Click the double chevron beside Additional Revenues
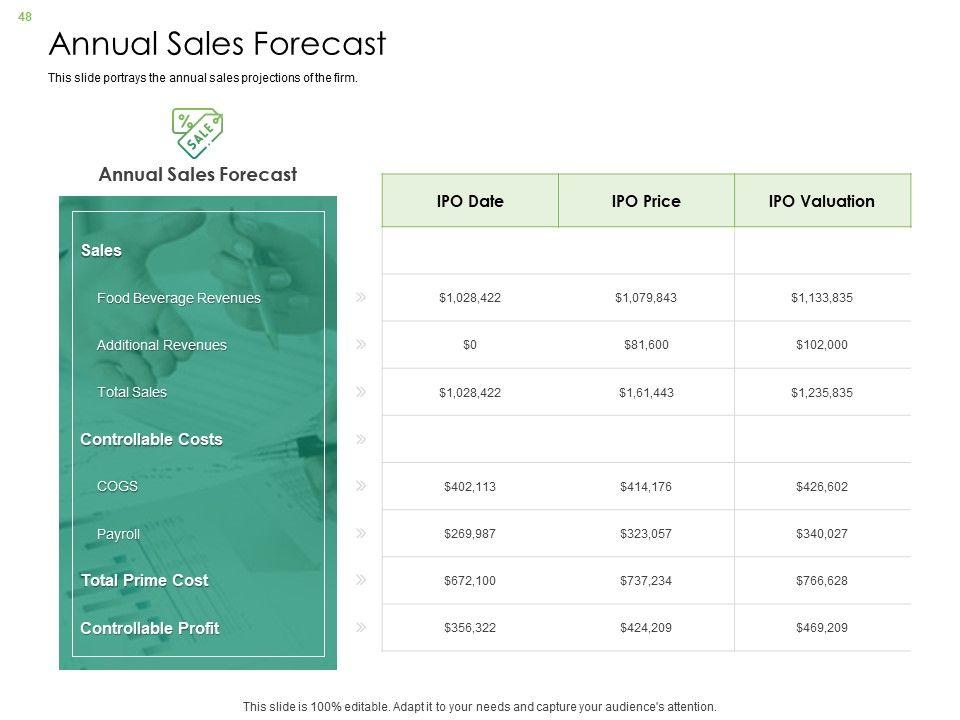The width and height of the screenshot is (960, 720). click(x=360, y=344)
